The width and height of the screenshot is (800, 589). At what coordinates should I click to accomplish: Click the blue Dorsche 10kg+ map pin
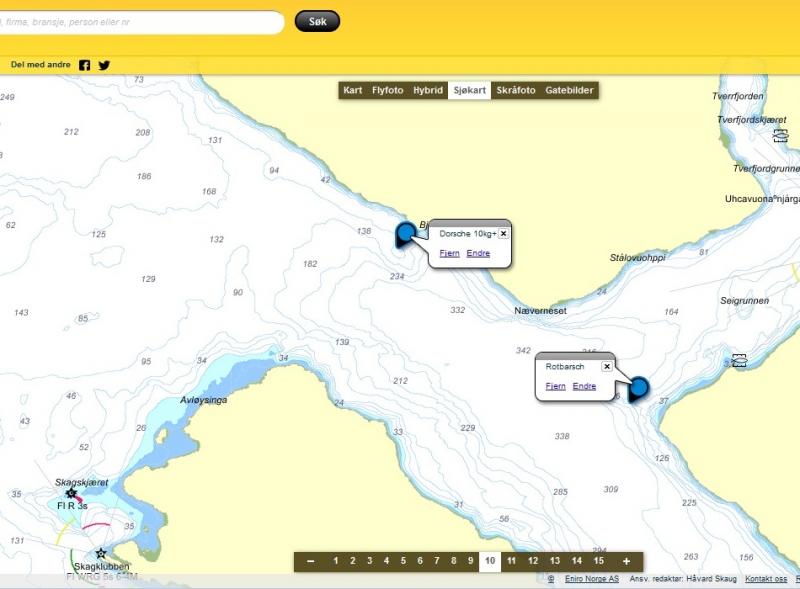pyautogui.click(x=405, y=236)
